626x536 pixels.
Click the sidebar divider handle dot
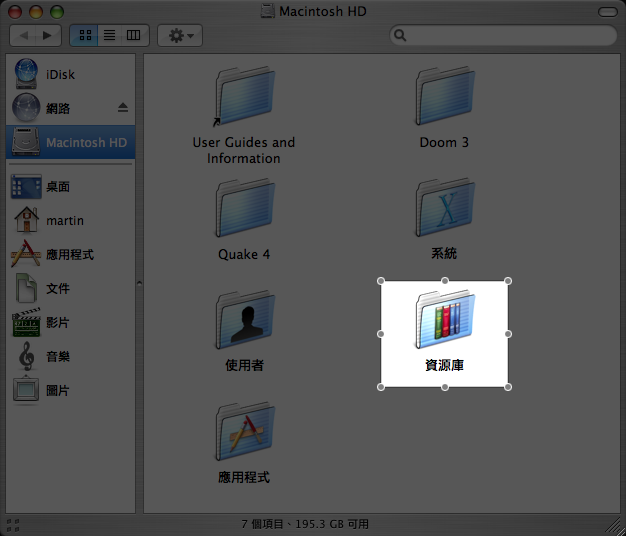pyautogui.click(x=139, y=283)
